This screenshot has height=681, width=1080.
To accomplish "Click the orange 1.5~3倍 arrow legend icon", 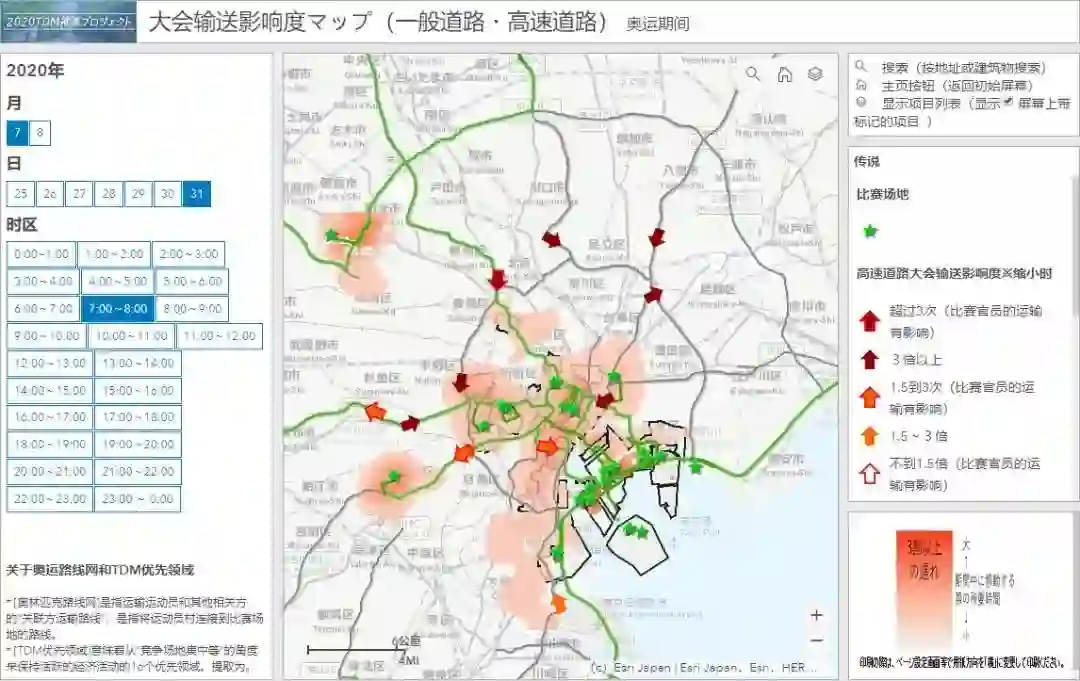I will 870,435.
